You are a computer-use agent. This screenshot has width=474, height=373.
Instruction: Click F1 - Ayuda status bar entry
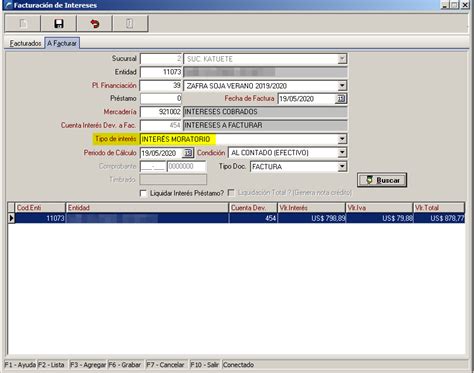(20, 365)
